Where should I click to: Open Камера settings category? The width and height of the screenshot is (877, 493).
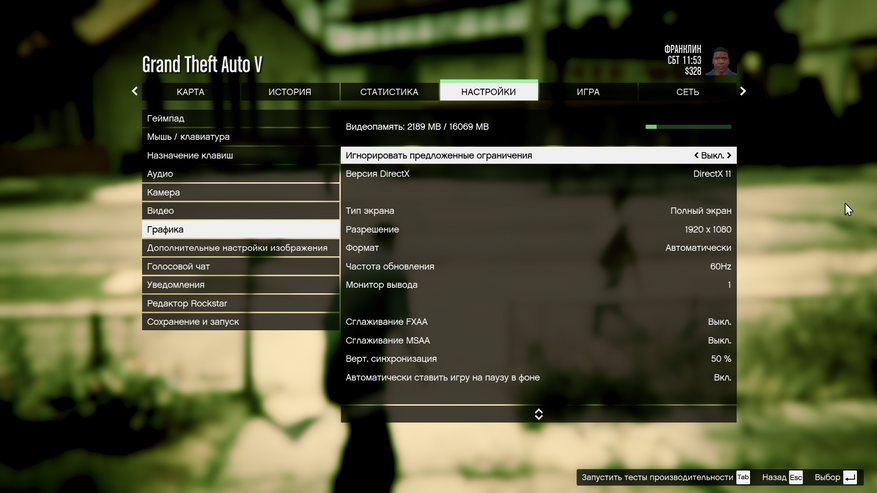[241, 192]
